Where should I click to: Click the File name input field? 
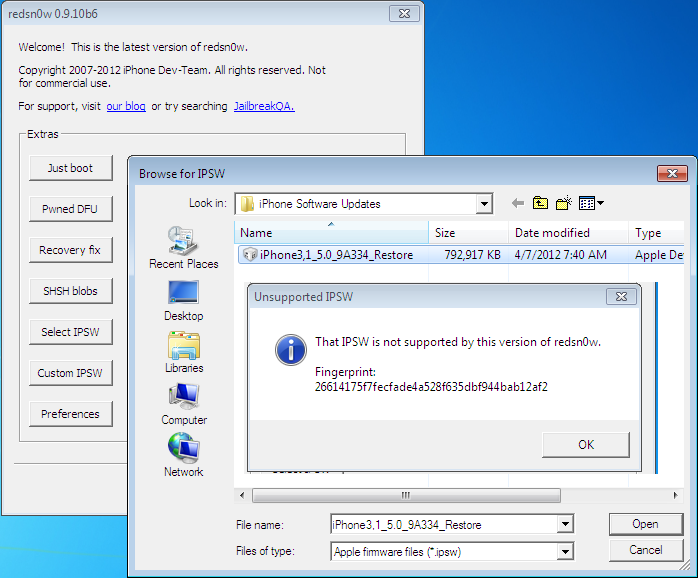tap(444, 524)
